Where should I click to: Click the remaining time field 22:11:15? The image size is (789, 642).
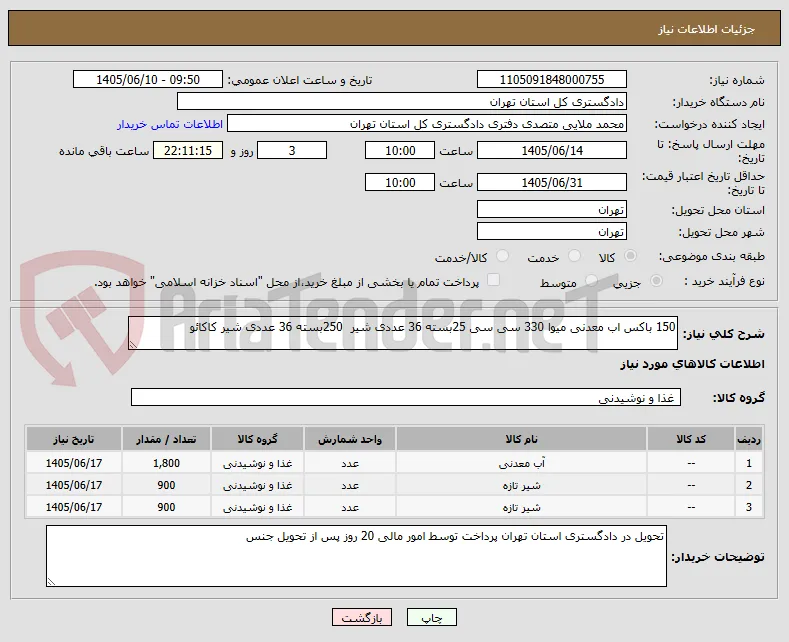[188, 150]
